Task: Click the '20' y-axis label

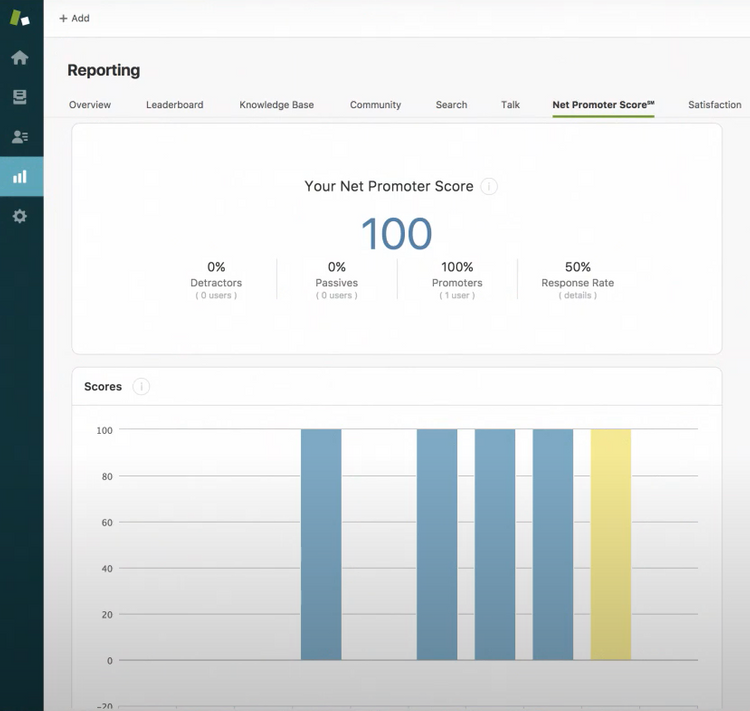Action: point(107,614)
